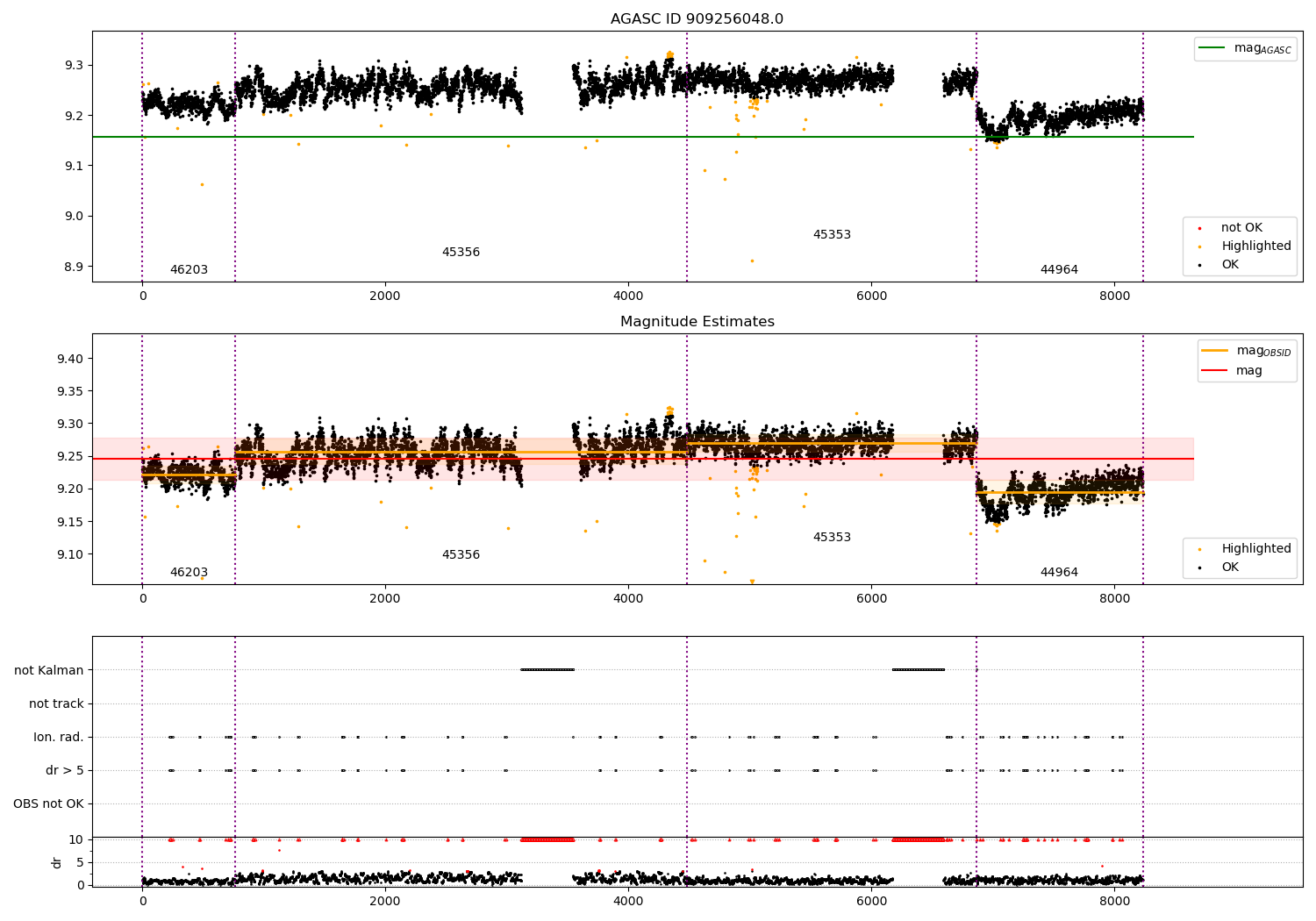This screenshot has height=921, width=1316.
Task: Click y-axis tick 9.30 in Magnitude Estimates plot
Action: [70, 424]
